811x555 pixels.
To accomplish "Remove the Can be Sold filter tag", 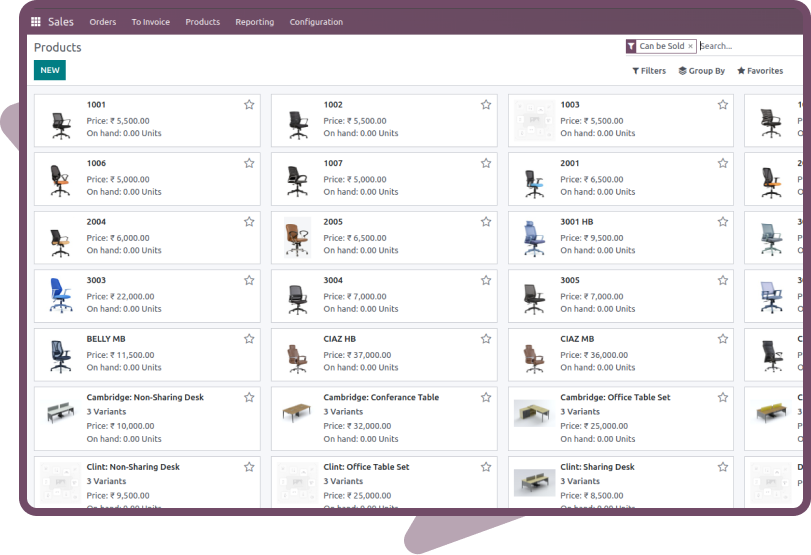I will [690, 46].
